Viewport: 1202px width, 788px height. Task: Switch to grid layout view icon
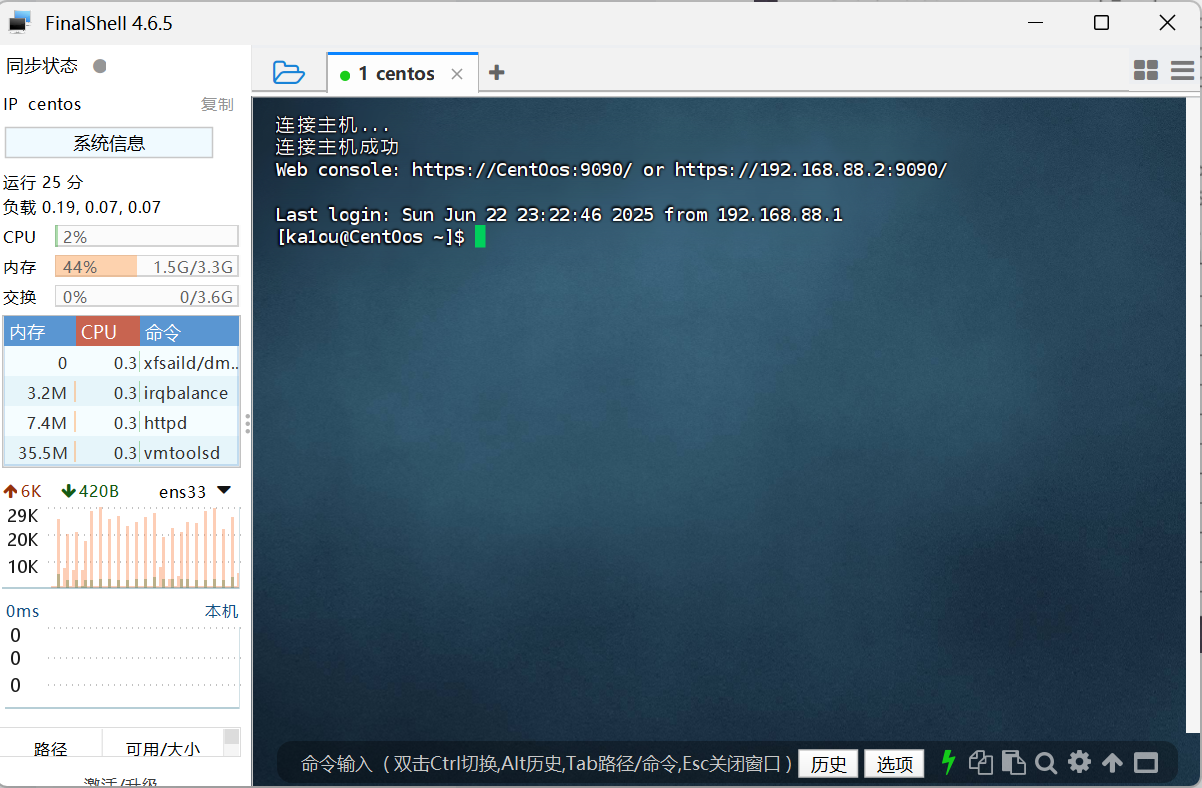(x=1146, y=70)
